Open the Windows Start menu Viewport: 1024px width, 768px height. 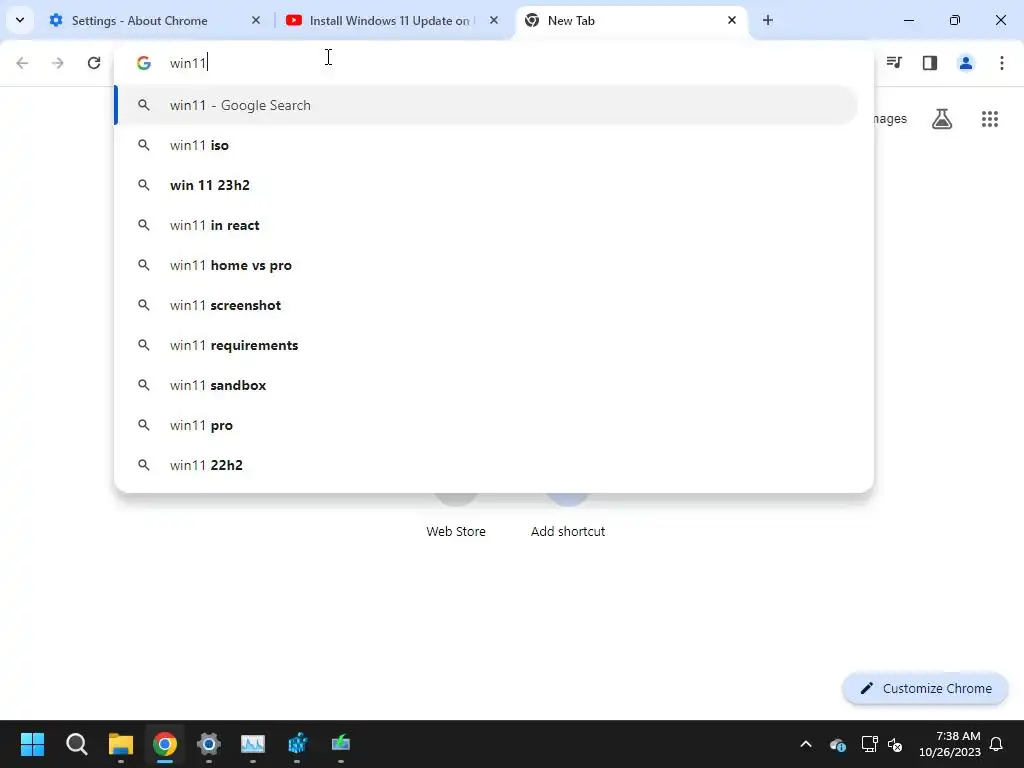coord(33,744)
